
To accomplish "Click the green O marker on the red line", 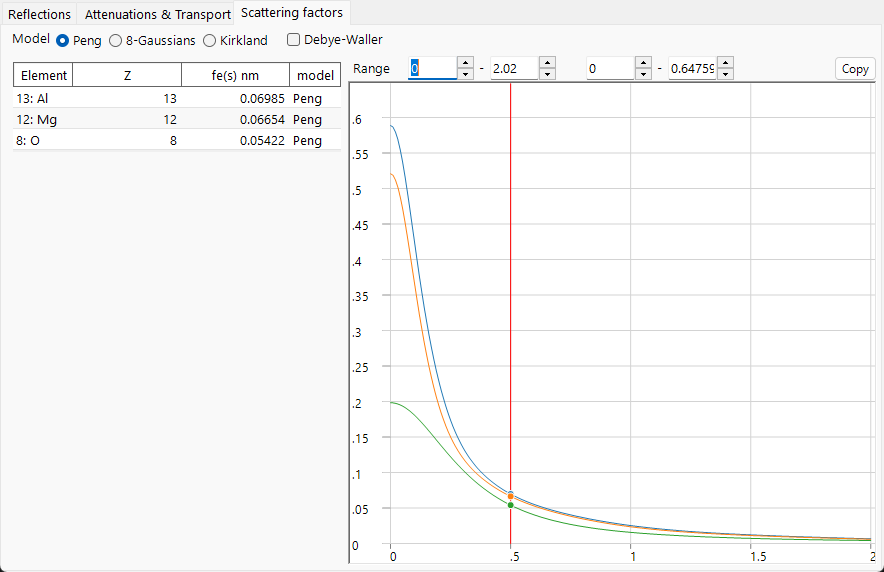I will click(511, 505).
